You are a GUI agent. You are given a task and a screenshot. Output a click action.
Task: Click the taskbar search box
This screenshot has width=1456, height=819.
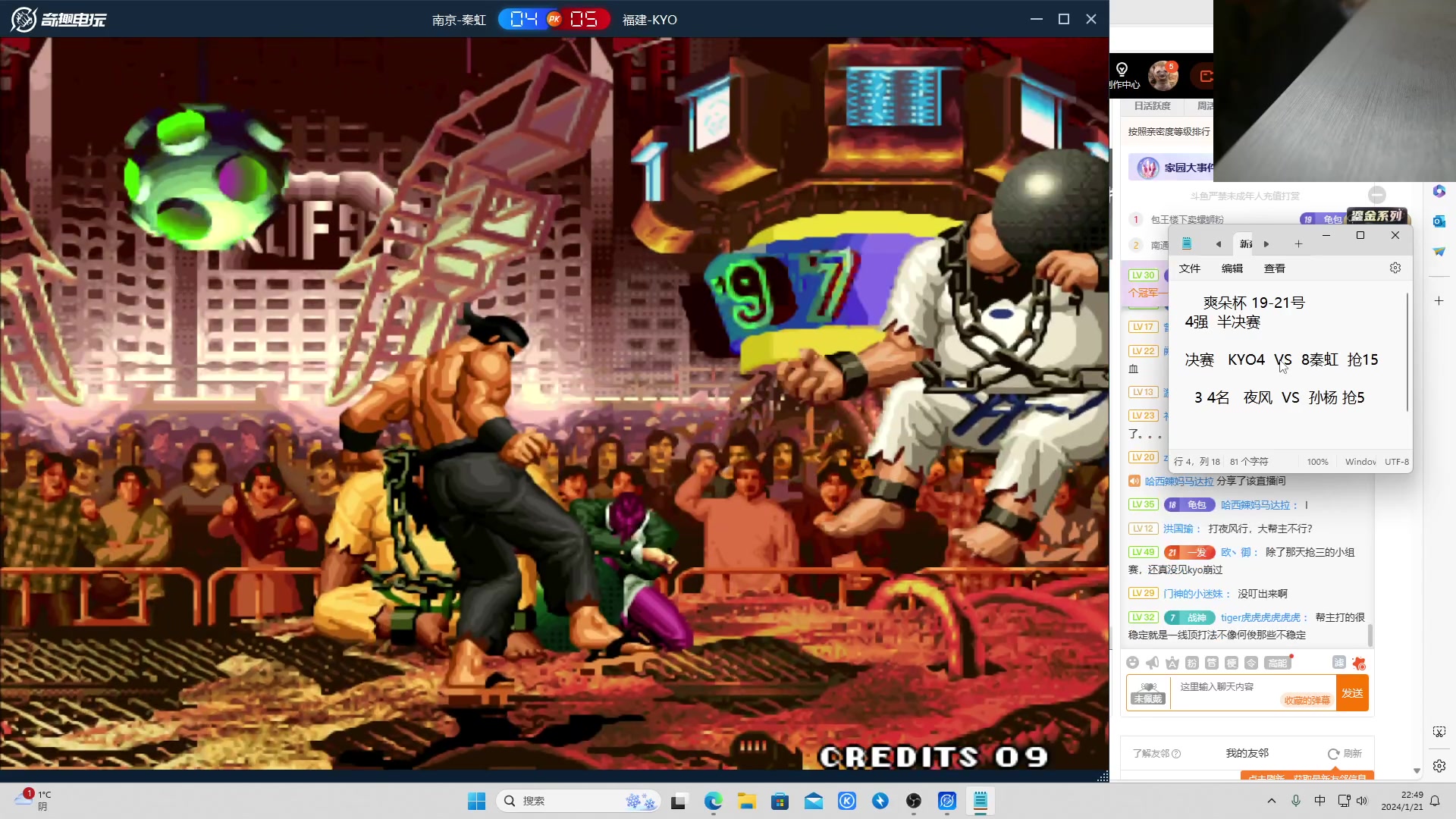pos(578,801)
